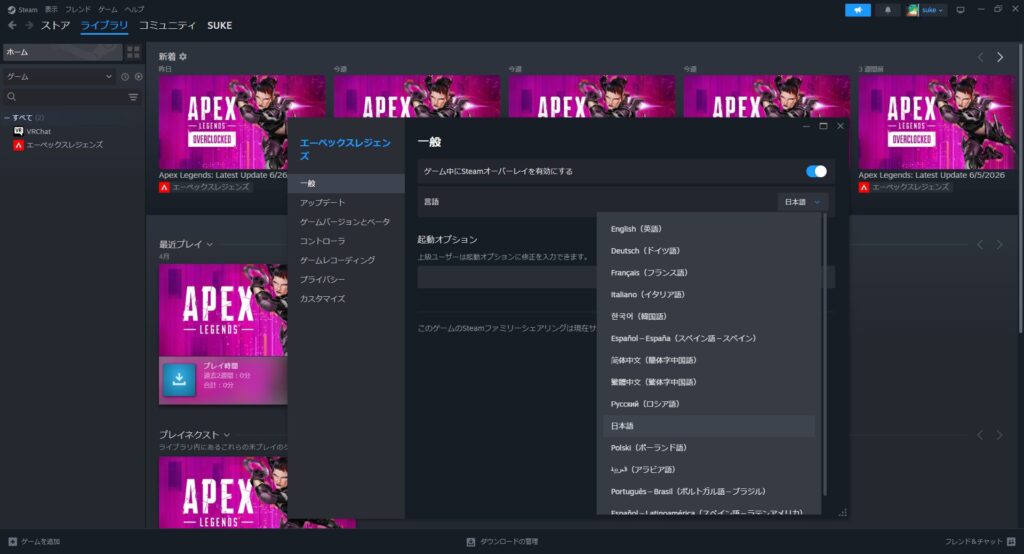
Task: Open the コントローラ properties tab
Action: [346, 241]
